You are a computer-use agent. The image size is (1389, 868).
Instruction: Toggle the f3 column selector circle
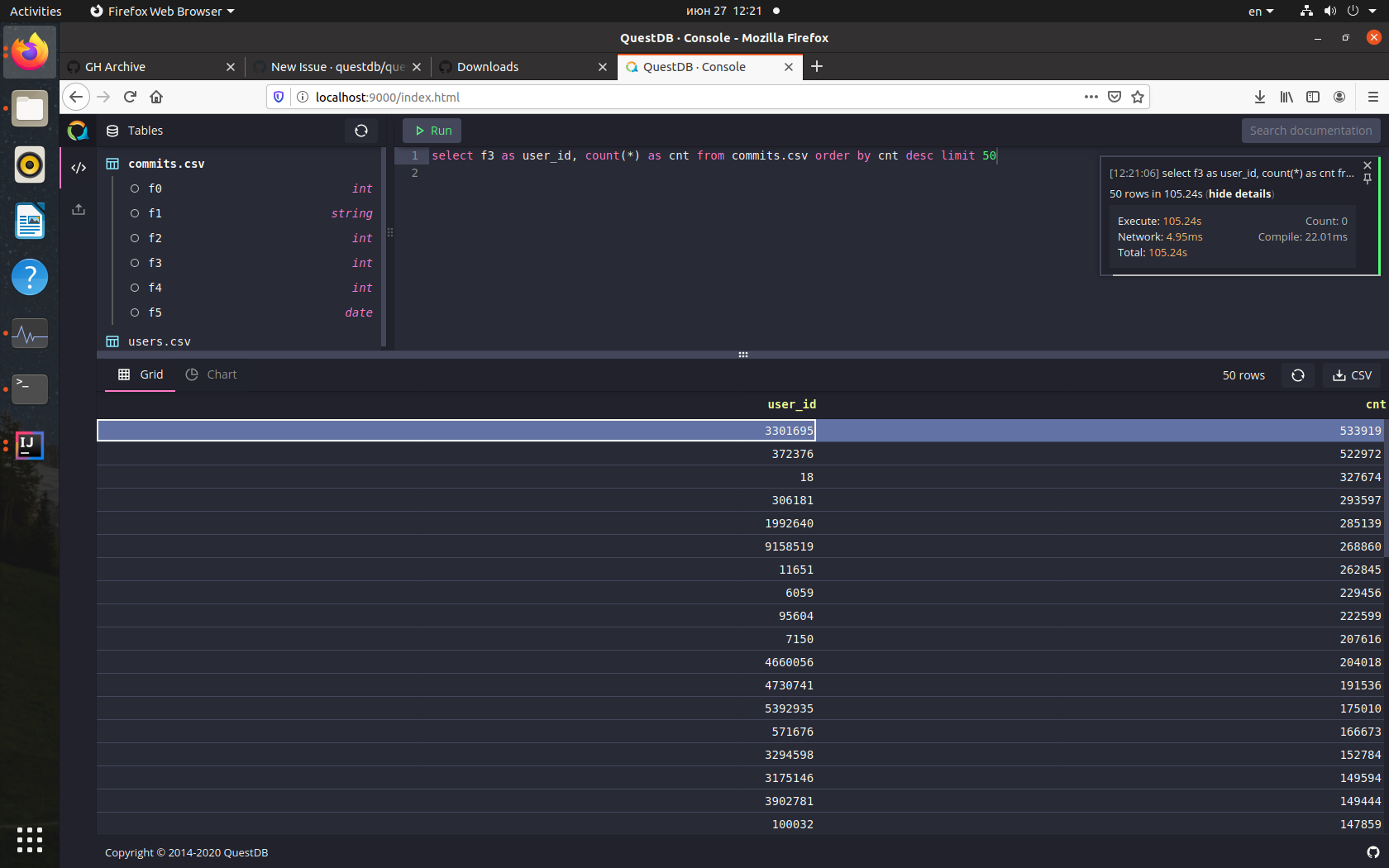click(135, 263)
